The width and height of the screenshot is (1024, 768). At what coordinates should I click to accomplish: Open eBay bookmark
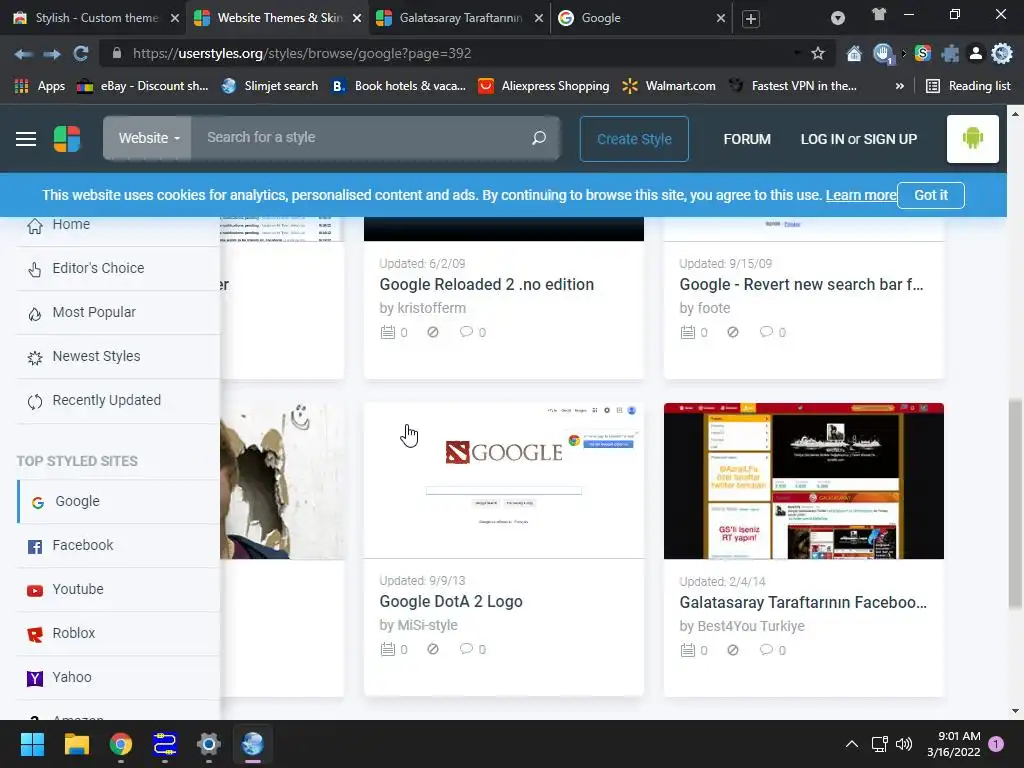[143, 86]
